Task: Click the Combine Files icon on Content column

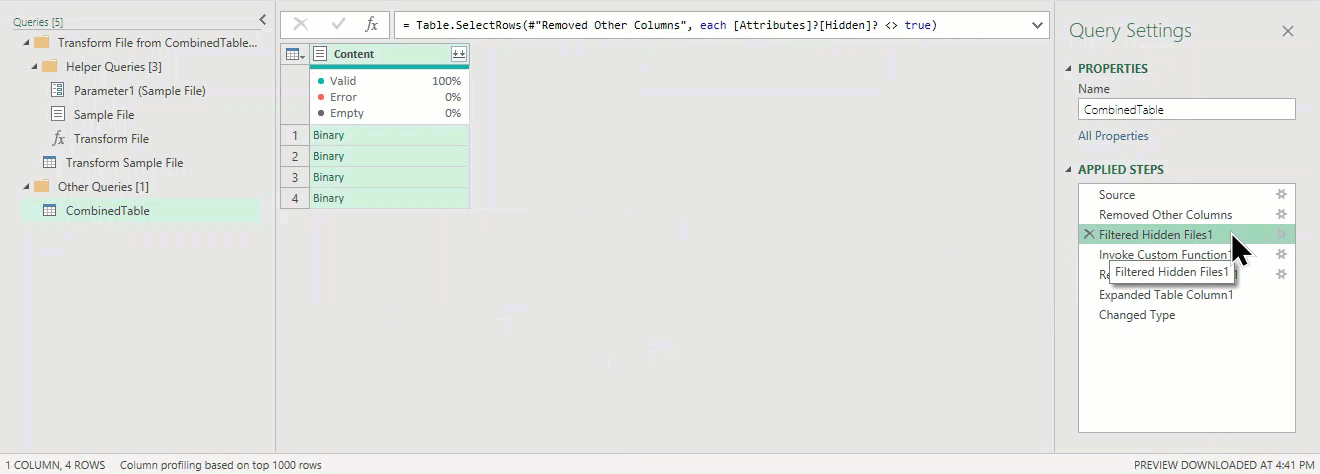Action: click(x=458, y=54)
